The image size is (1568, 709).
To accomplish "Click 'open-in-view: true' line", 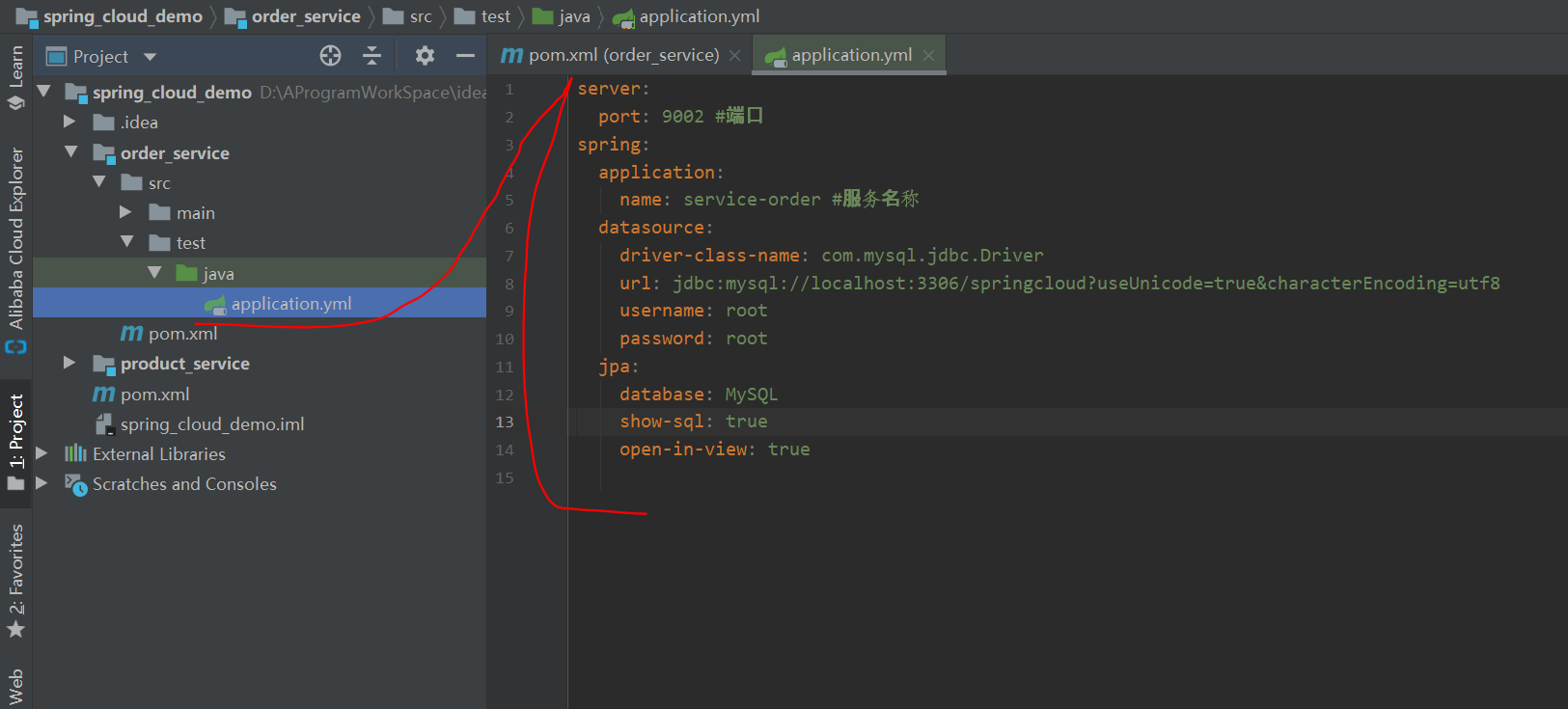I will [x=715, y=450].
